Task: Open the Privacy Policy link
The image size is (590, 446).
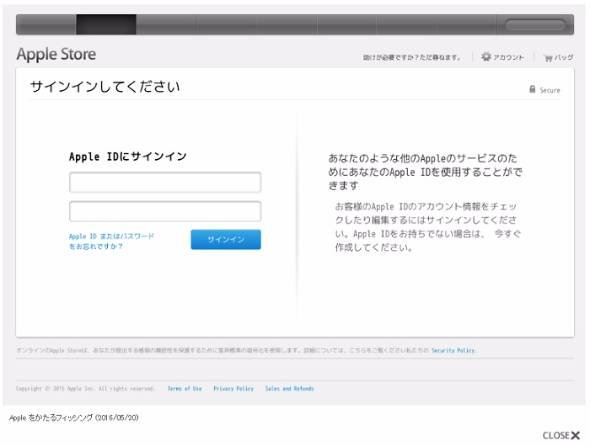Action: click(x=234, y=388)
